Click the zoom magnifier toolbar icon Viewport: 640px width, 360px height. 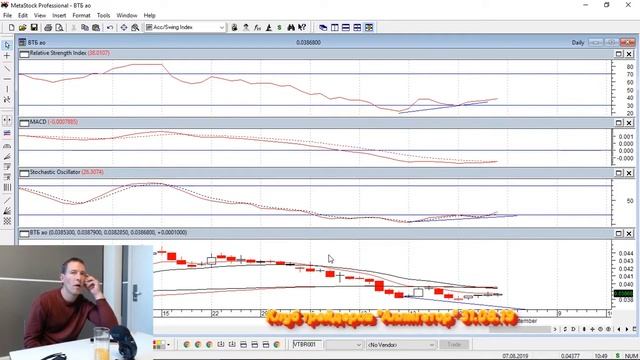pos(135,27)
